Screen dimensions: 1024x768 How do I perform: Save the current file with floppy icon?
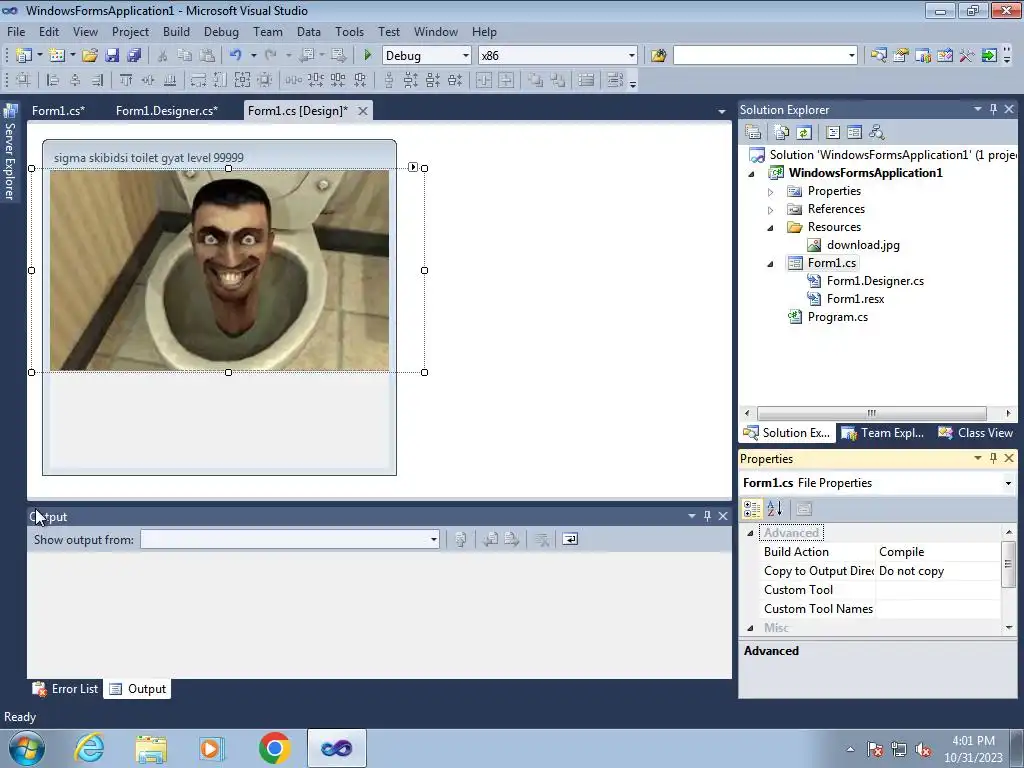click(x=112, y=56)
